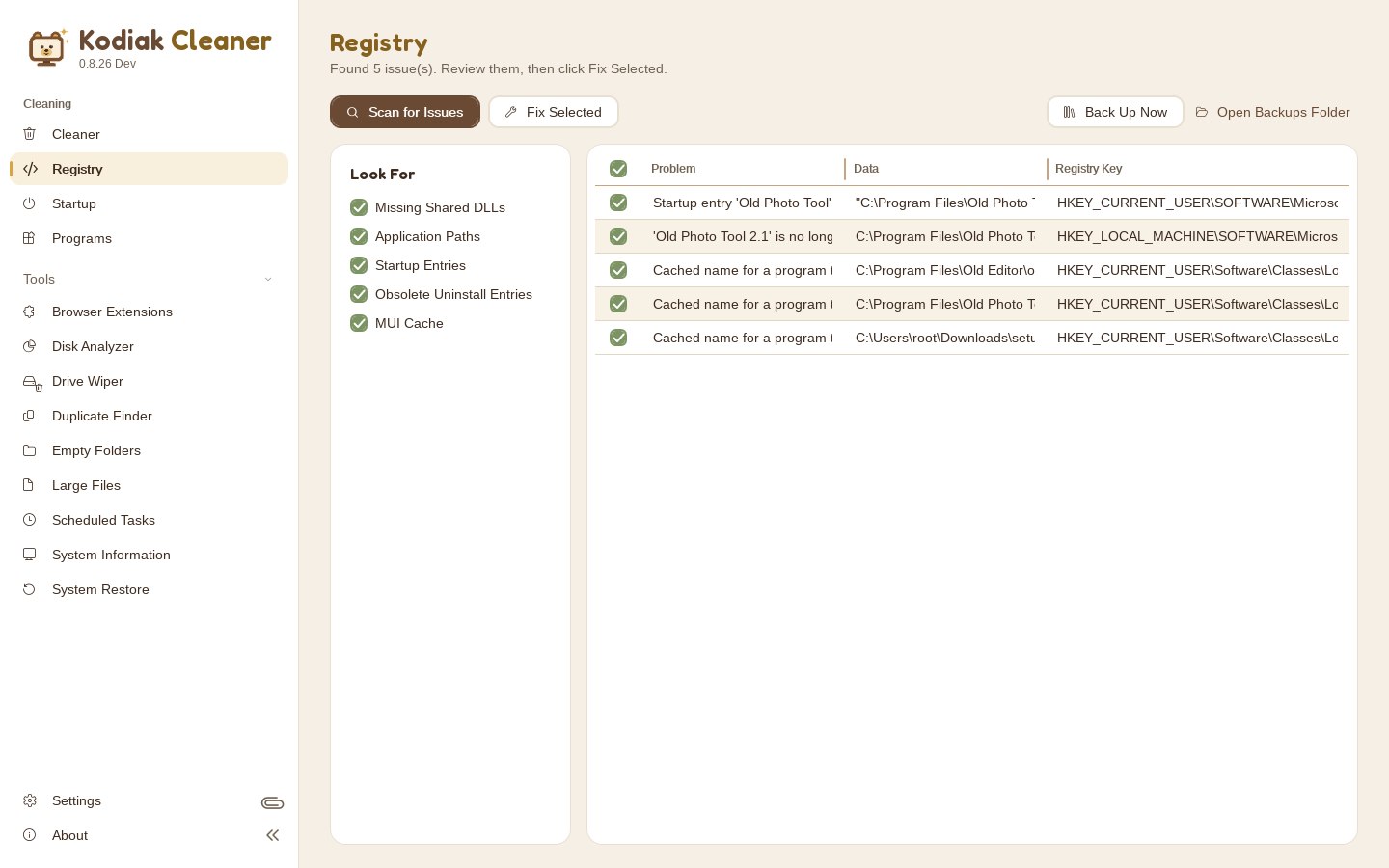Click the System Information monitor icon
The width and height of the screenshot is (1389, 868).
[30, 555]
